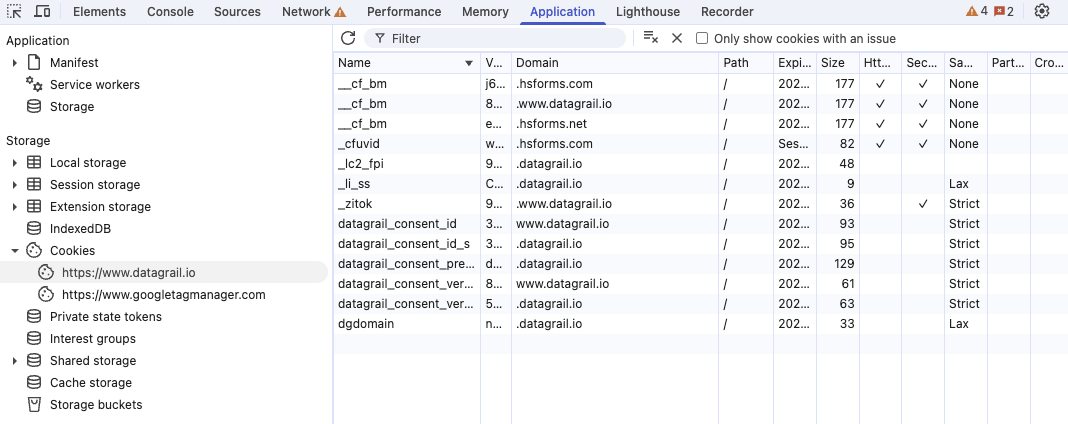This screenshot has width=1068, height=424.
Task: Enable Only show cookies with an issue
Action: coord(702,38)
